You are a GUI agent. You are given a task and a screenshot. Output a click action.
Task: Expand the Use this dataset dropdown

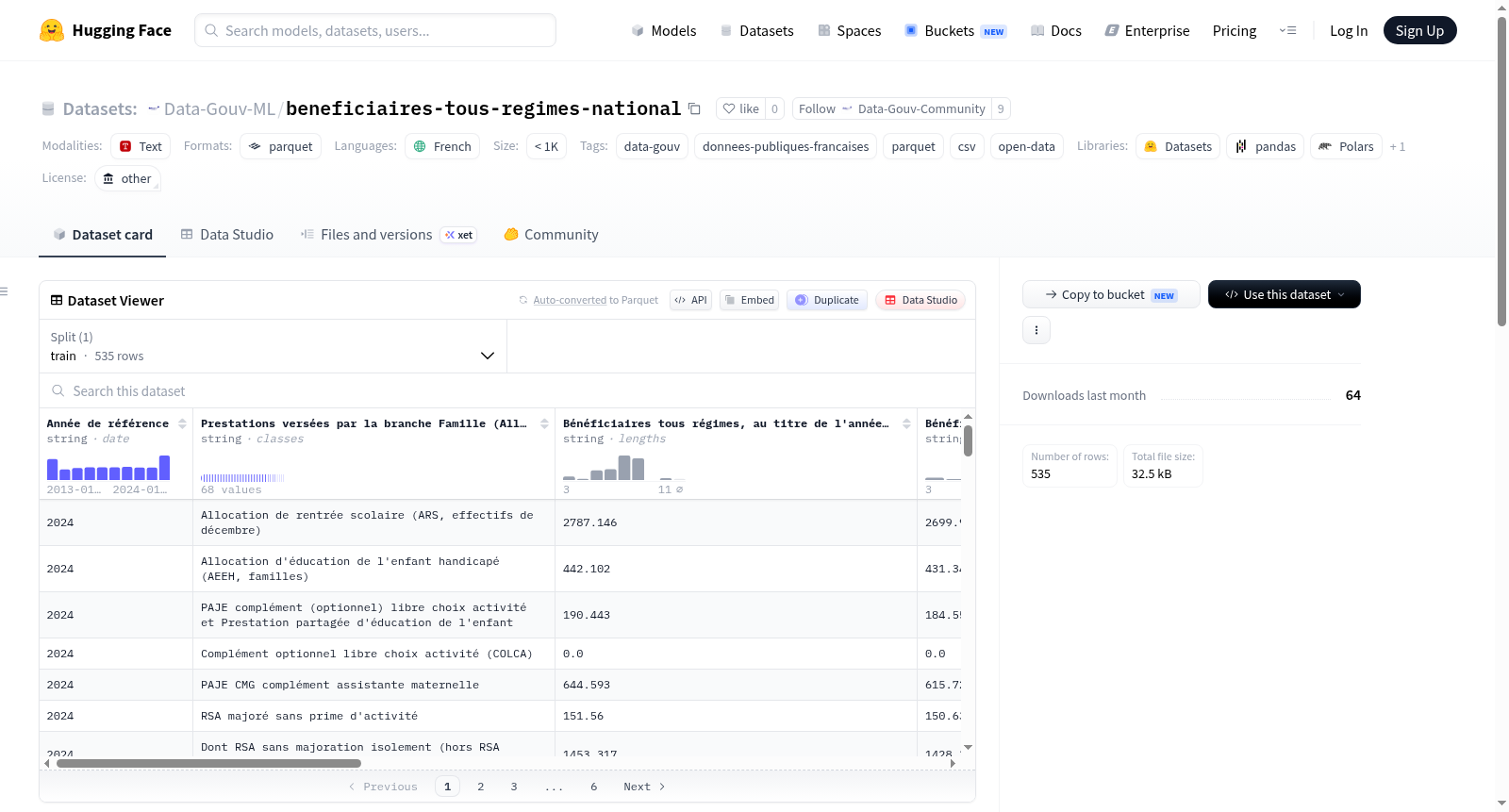pyautogui.click(x=1284, y=294)
